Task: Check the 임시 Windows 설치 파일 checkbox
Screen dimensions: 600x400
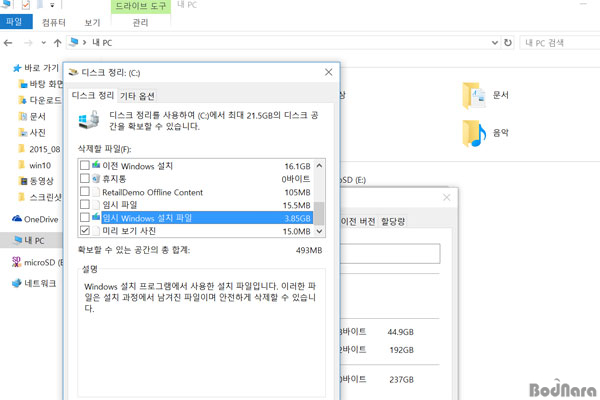Action: click(85, 217)
